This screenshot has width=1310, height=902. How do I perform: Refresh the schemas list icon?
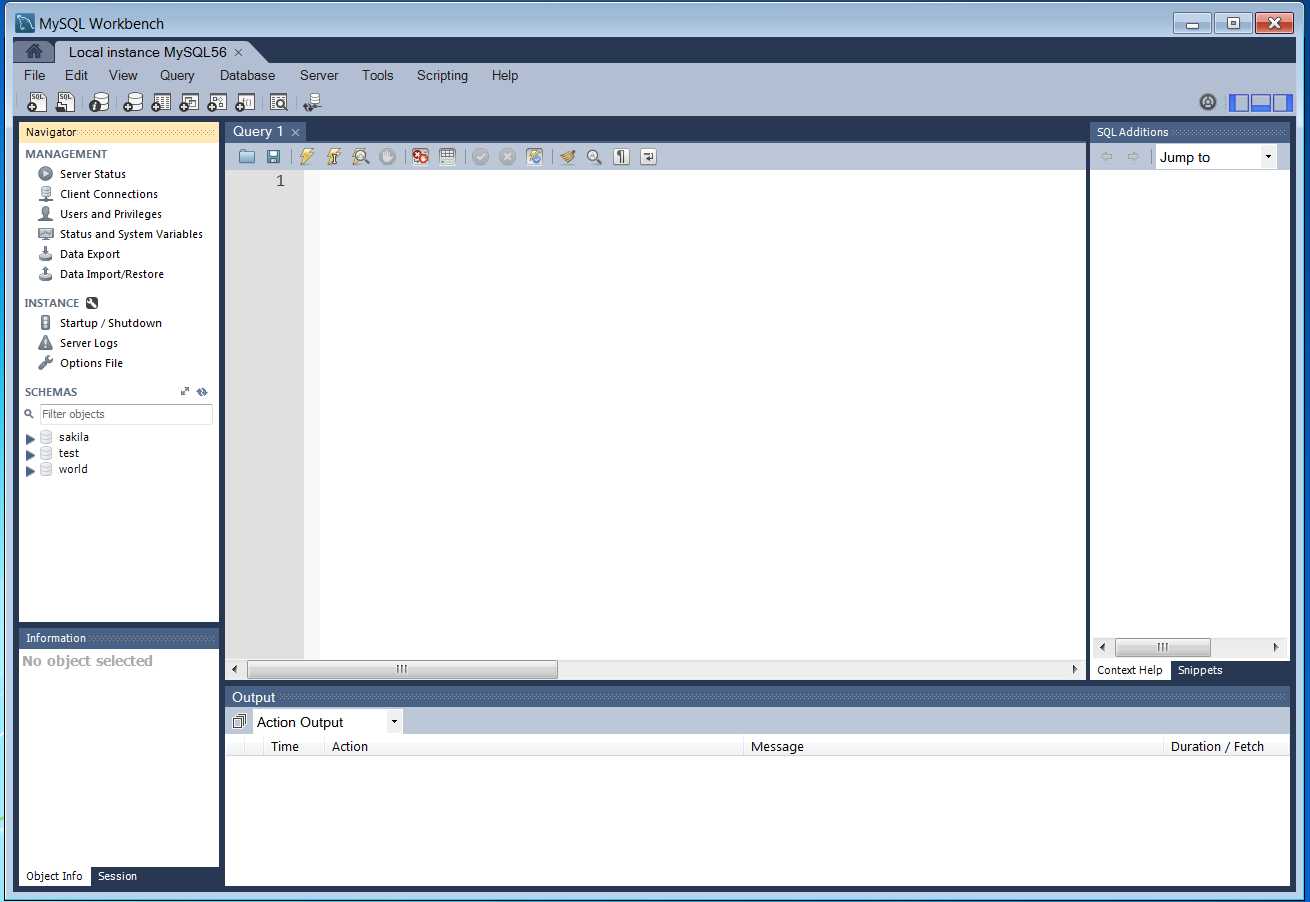(x=202, y=392)
